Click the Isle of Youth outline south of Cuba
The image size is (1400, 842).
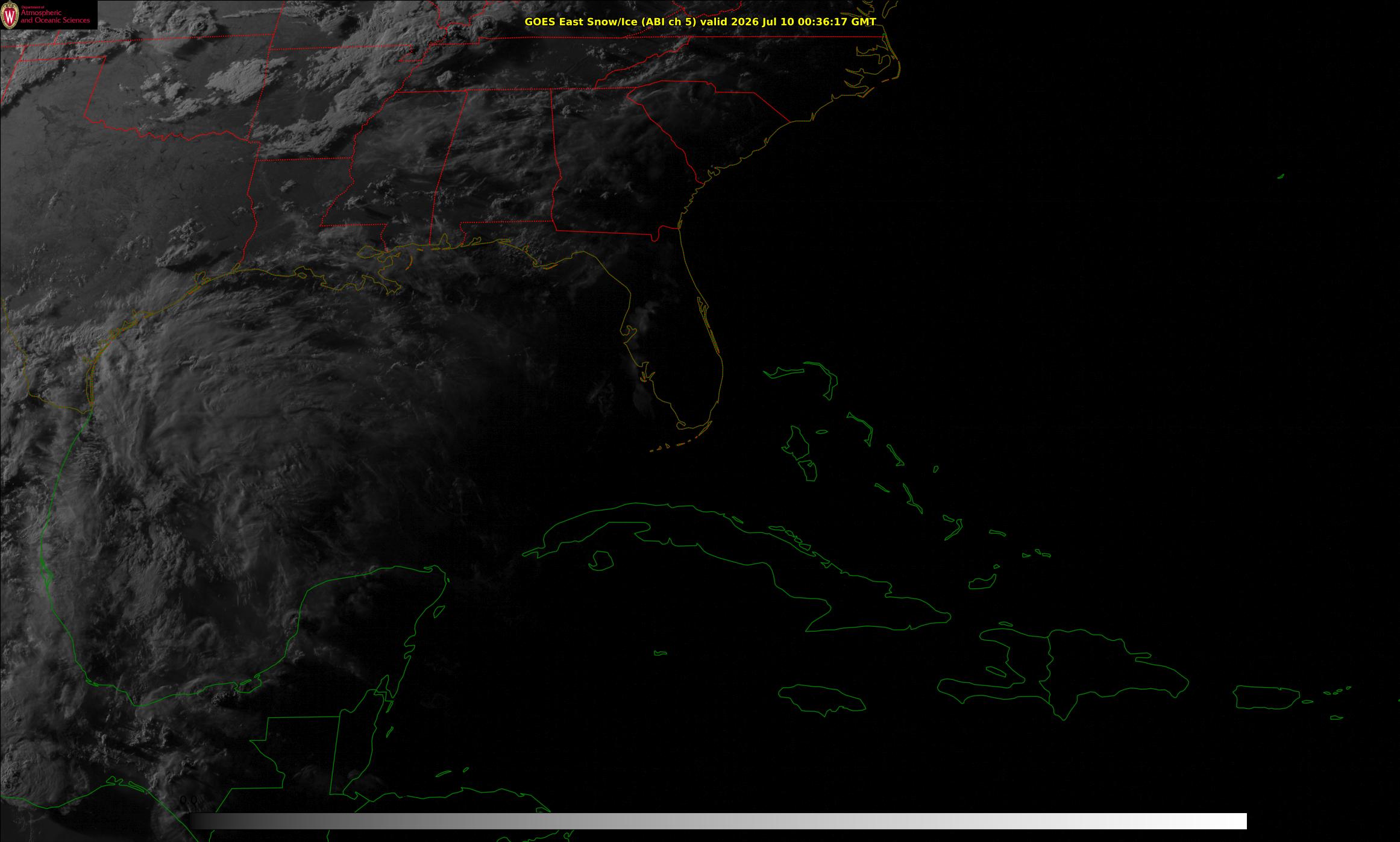pos(601,561)
